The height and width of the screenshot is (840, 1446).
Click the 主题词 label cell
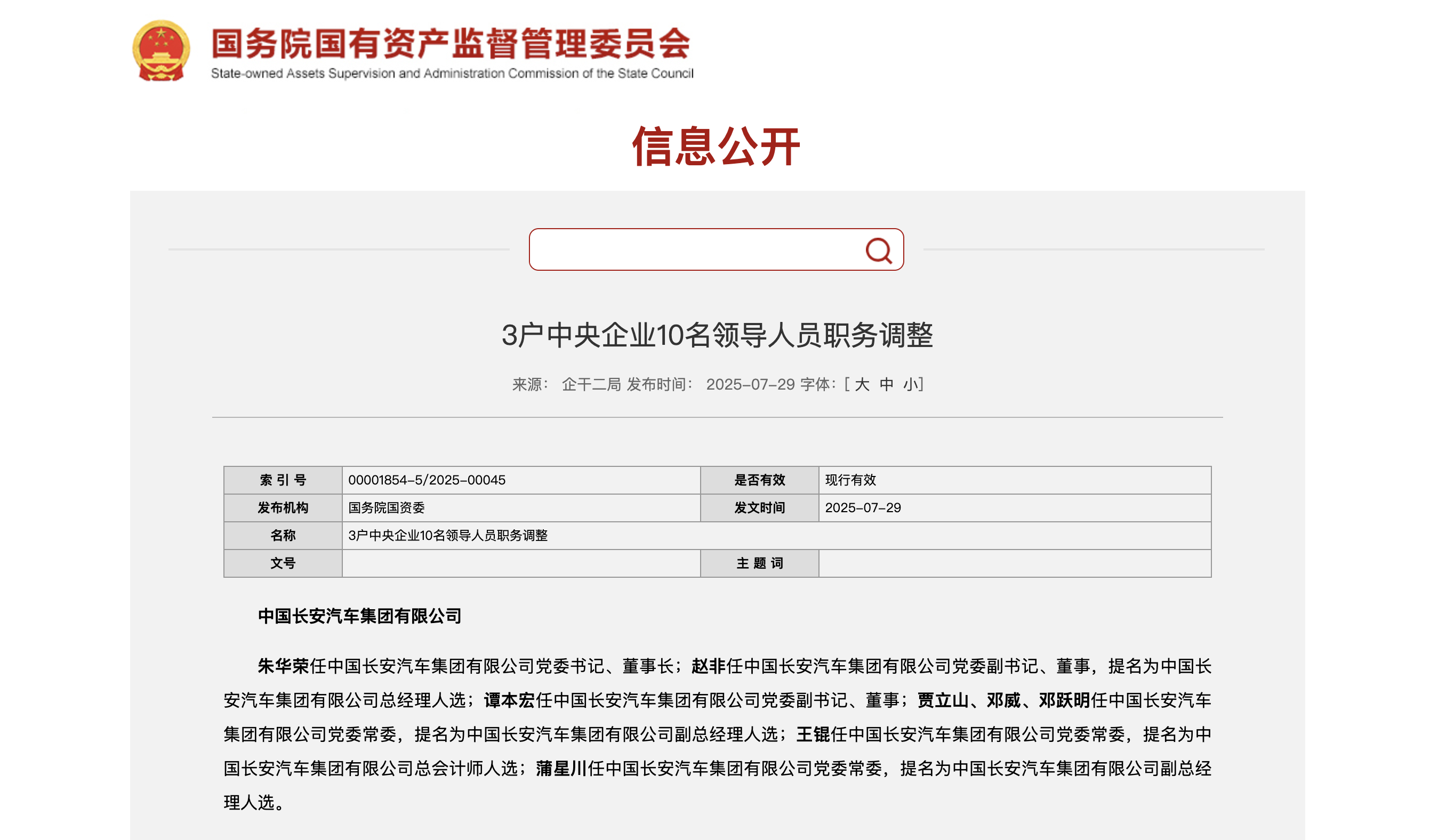[759, 563]
